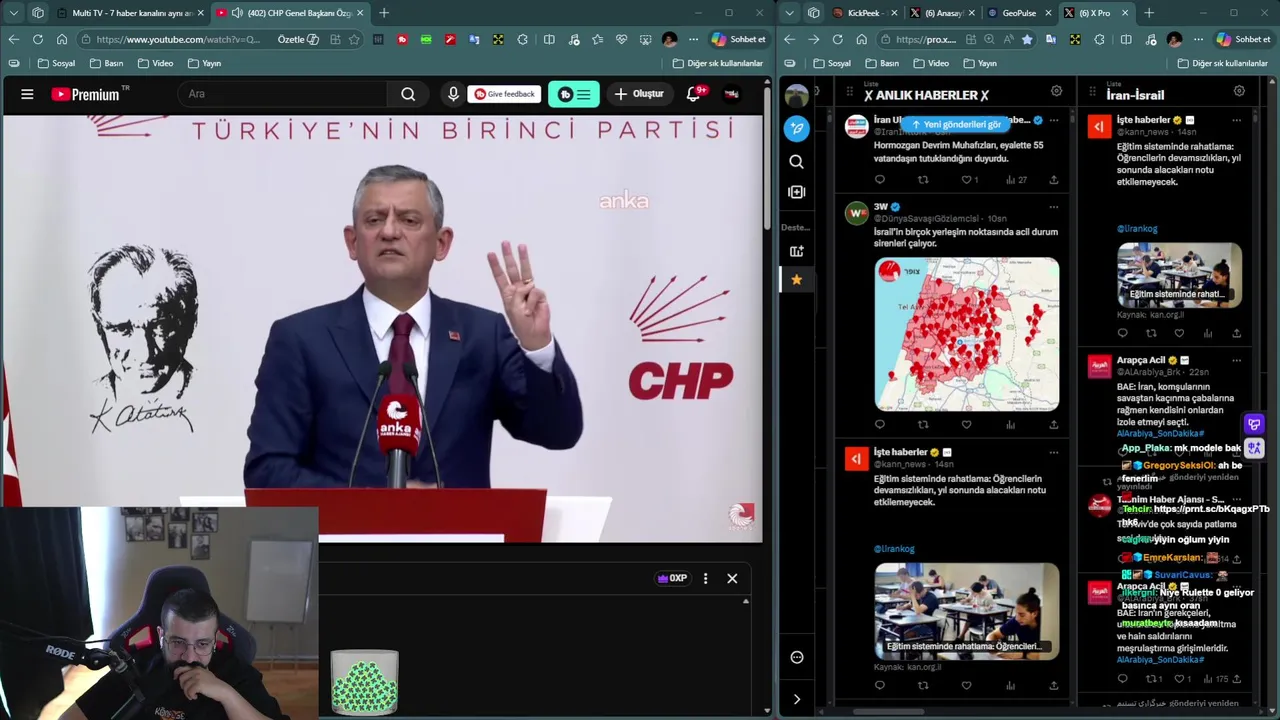Click the YouTube search magnifier button

[408, 94]
